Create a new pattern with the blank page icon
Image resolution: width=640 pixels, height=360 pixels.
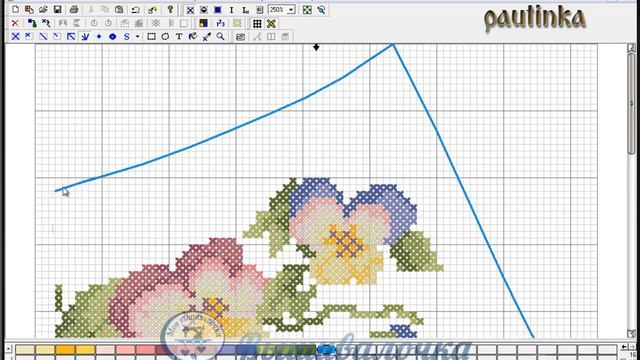click(15, 9)
